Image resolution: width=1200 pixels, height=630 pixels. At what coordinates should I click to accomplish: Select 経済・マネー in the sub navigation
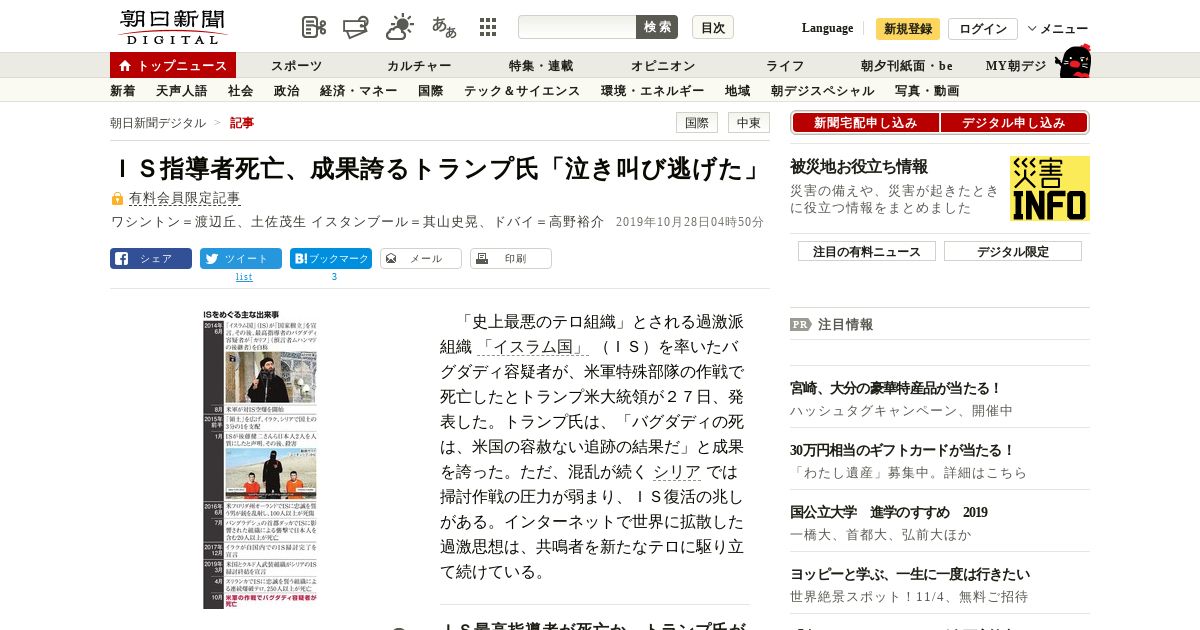point(358,91)
